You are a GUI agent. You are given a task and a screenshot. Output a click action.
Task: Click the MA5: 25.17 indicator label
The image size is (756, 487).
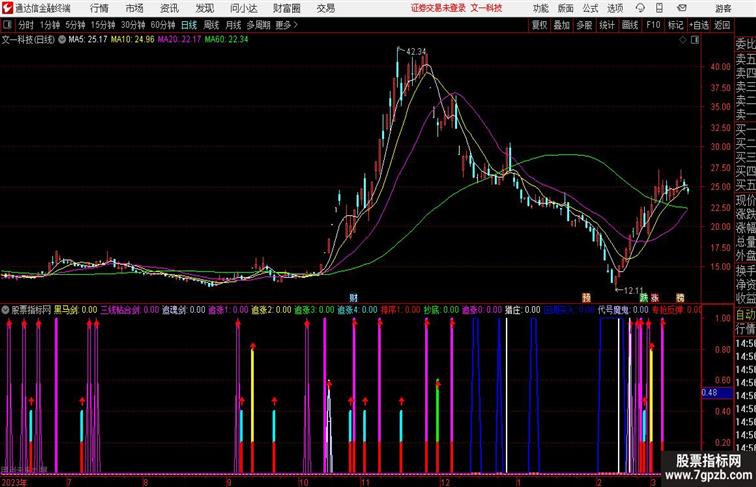(x=88, y=40)
